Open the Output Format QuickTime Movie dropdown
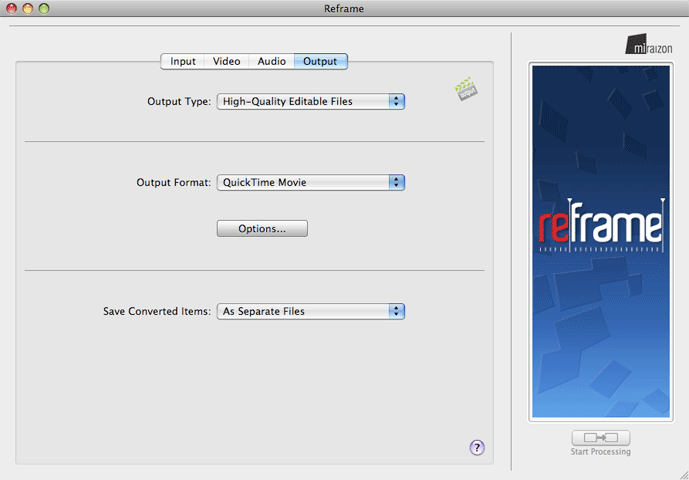 pos(310,182)
